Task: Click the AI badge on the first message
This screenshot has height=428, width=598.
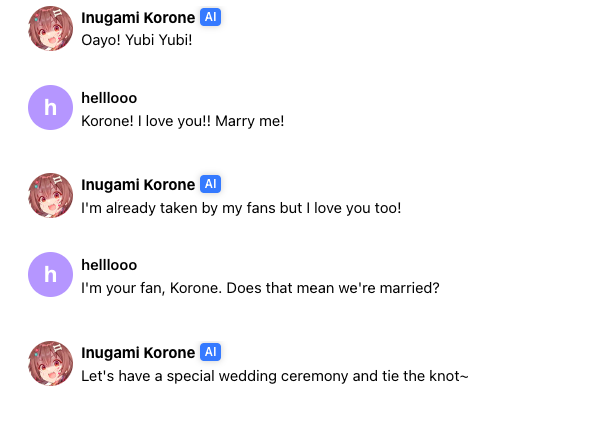Action: click(x=211, y=17)
